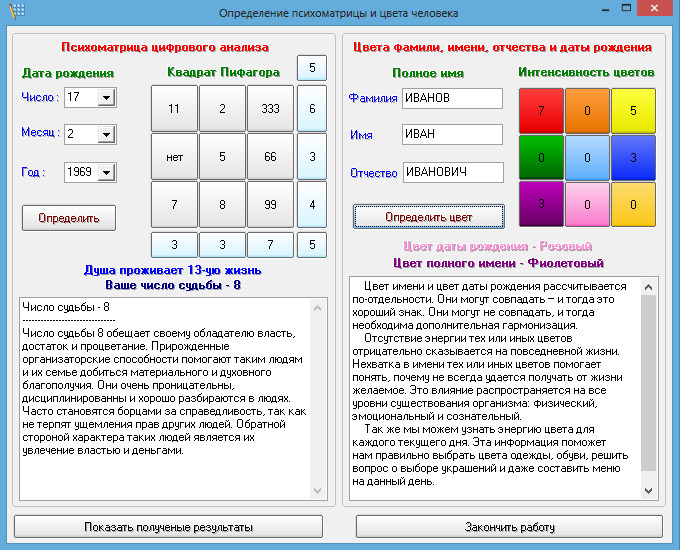Select the dark blue color cell showing 3
Image resolution: width=680 pixels, height=550 pixels.
[x=633, y=157]
